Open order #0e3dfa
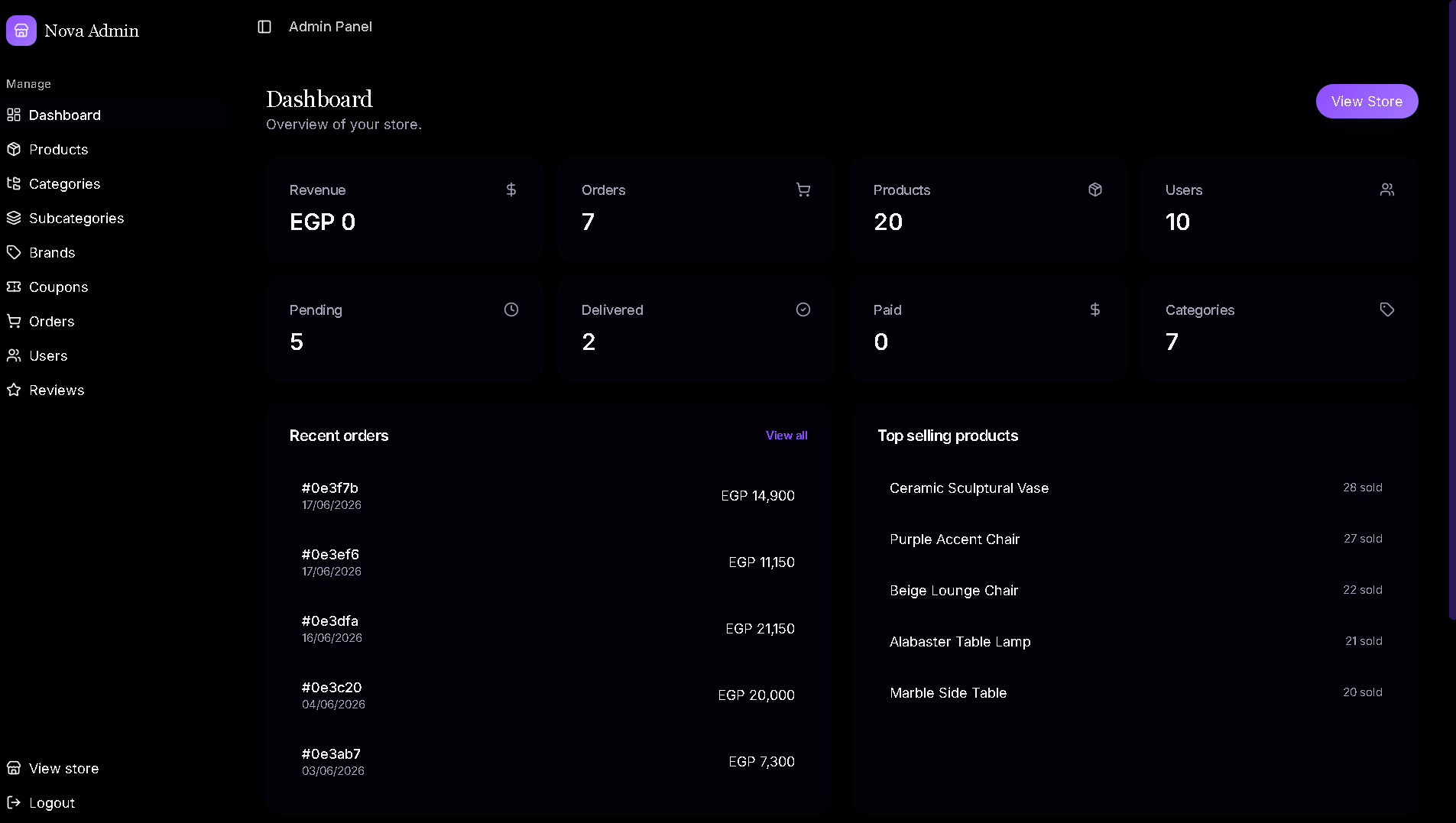The height and width of the screenshot is (823, 1456). click(x=548, y=628)
